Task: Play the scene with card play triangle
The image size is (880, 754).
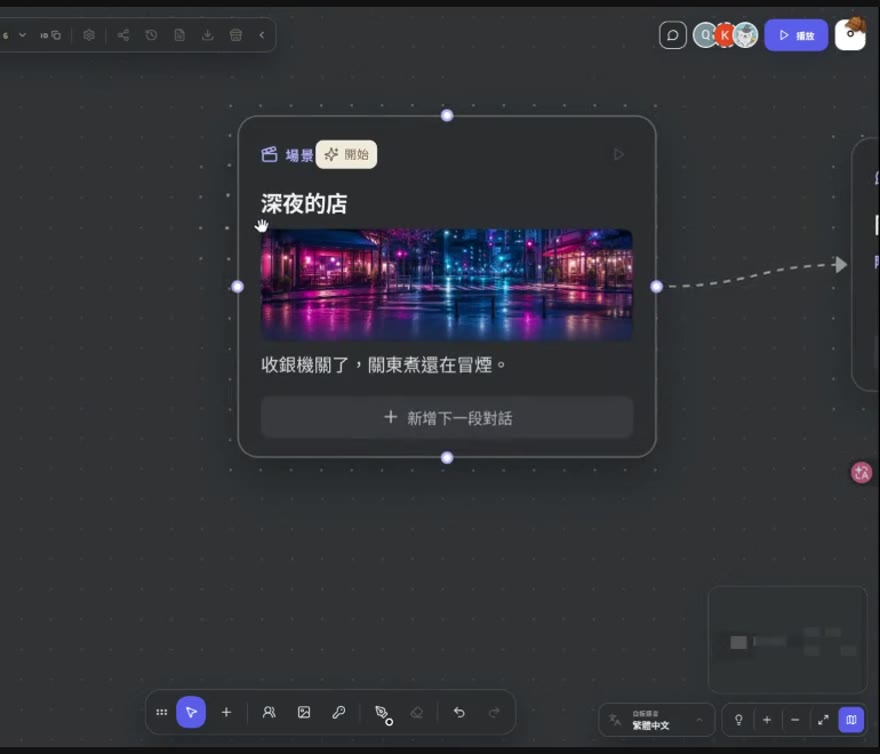Action: tap(618, 154)
